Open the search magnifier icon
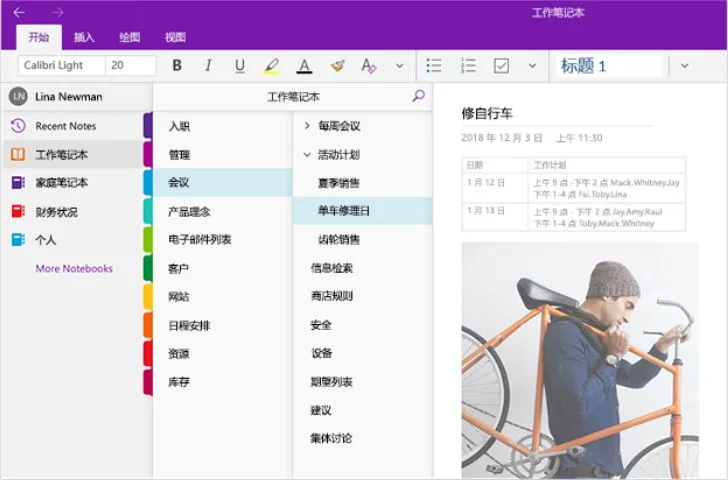Image resolution: width=728 pixels, height=480 pixels. click(418, 96)
